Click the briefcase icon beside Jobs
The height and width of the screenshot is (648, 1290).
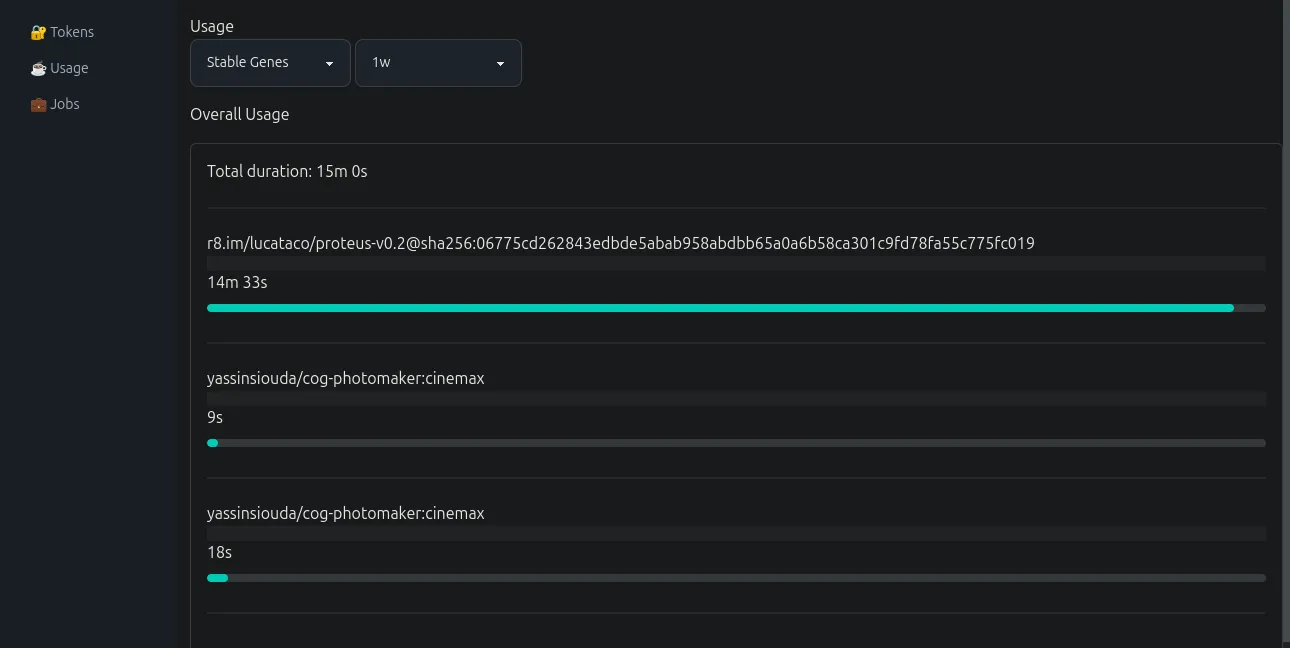(x=38, y=104)
